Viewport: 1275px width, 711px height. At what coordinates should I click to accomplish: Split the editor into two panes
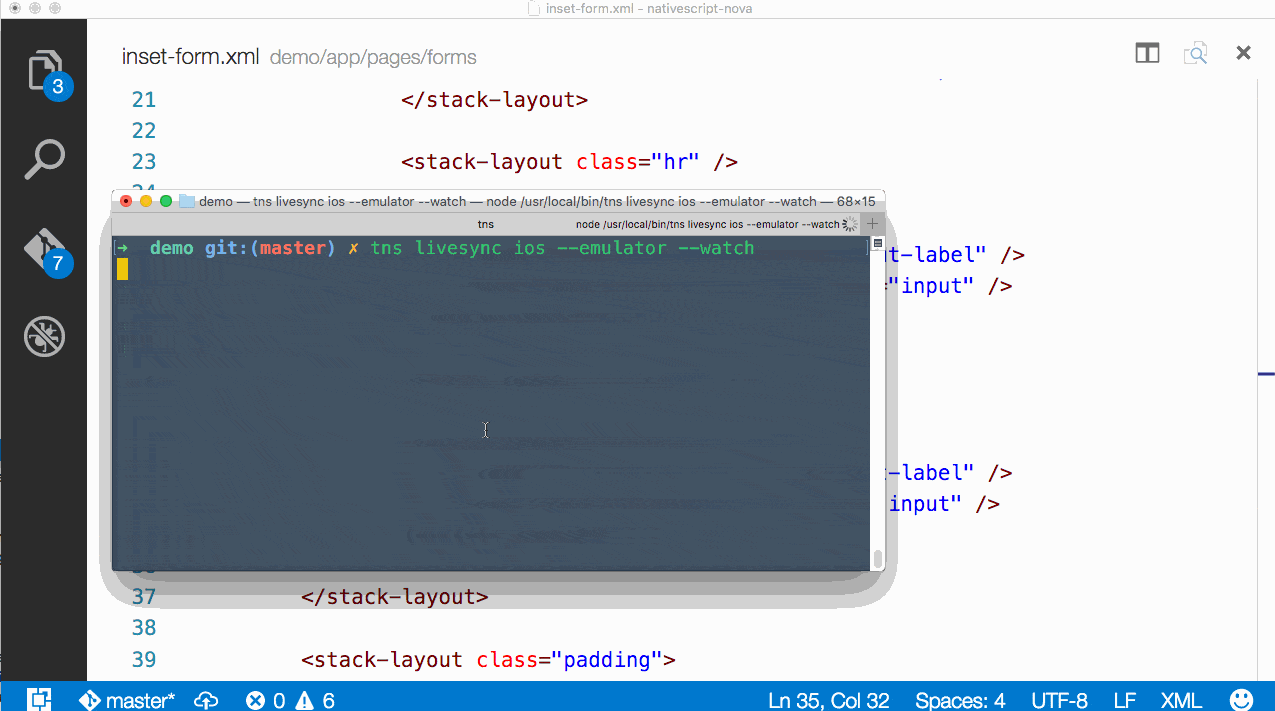(1146, 52)
